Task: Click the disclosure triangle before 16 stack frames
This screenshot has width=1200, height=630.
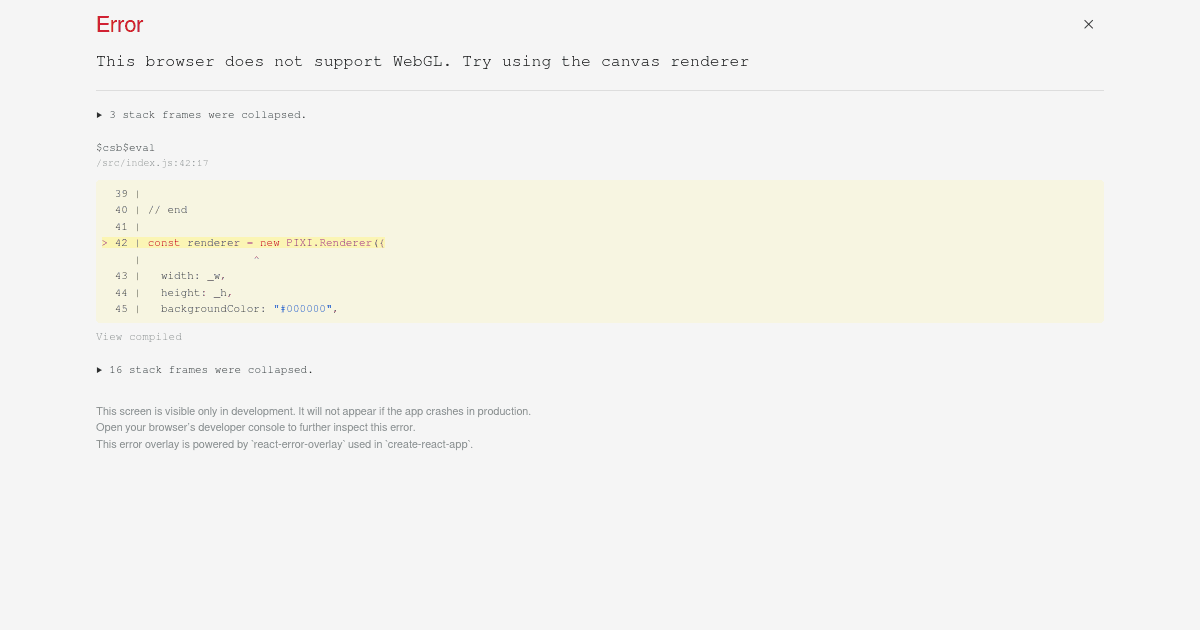Action: pos(100,370)
